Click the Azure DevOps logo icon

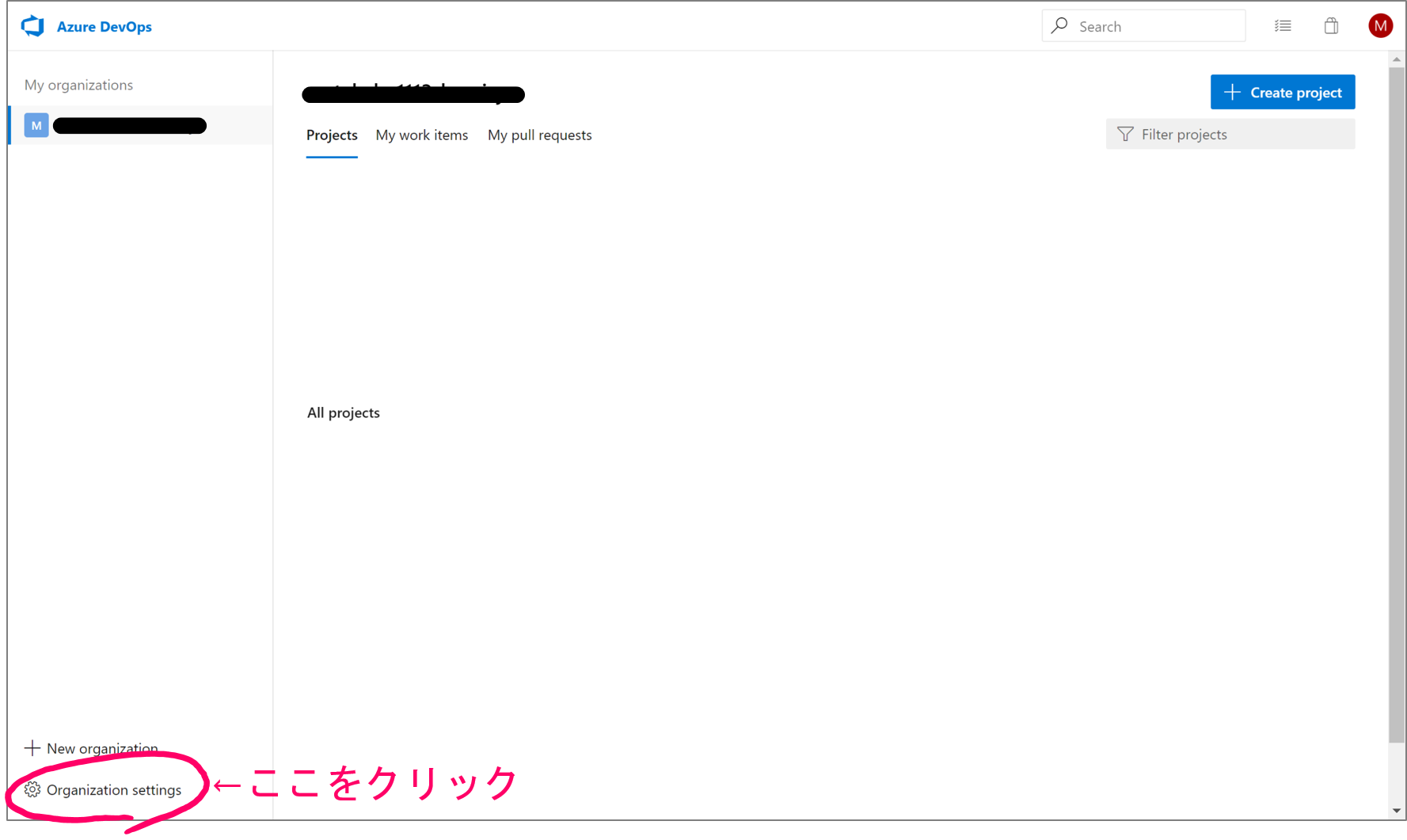(32, 25)
